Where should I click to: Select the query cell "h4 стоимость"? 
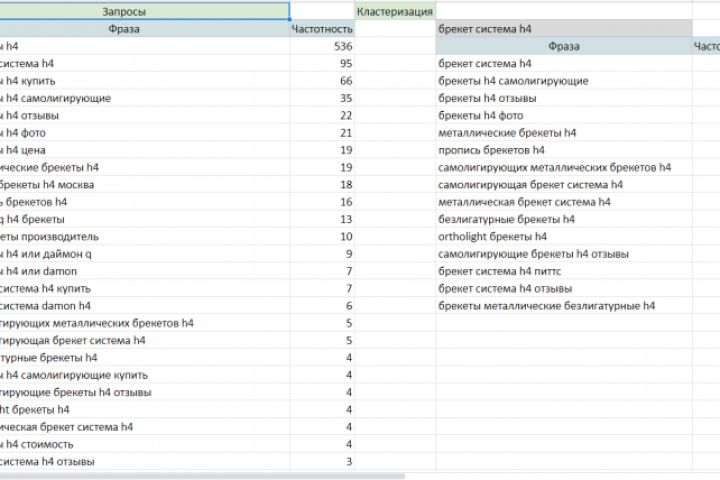pyautogui.click(x=144, y=444)
